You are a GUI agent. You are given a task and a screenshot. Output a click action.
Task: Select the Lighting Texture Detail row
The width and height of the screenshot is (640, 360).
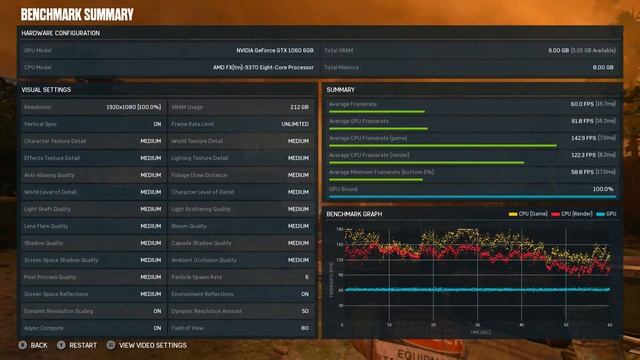tap(241, 158)
